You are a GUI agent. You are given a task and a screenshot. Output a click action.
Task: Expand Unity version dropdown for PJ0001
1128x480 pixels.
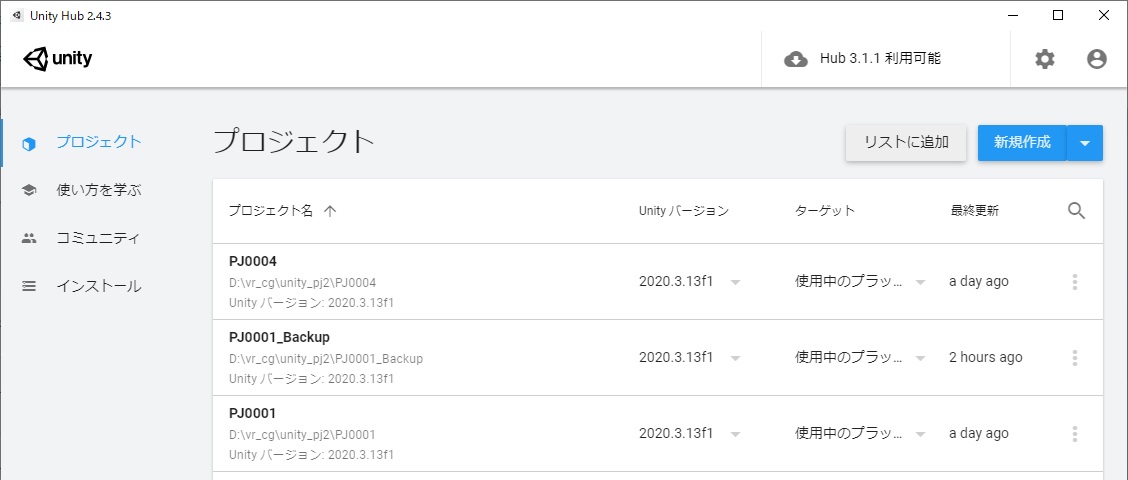click(735, 435)
